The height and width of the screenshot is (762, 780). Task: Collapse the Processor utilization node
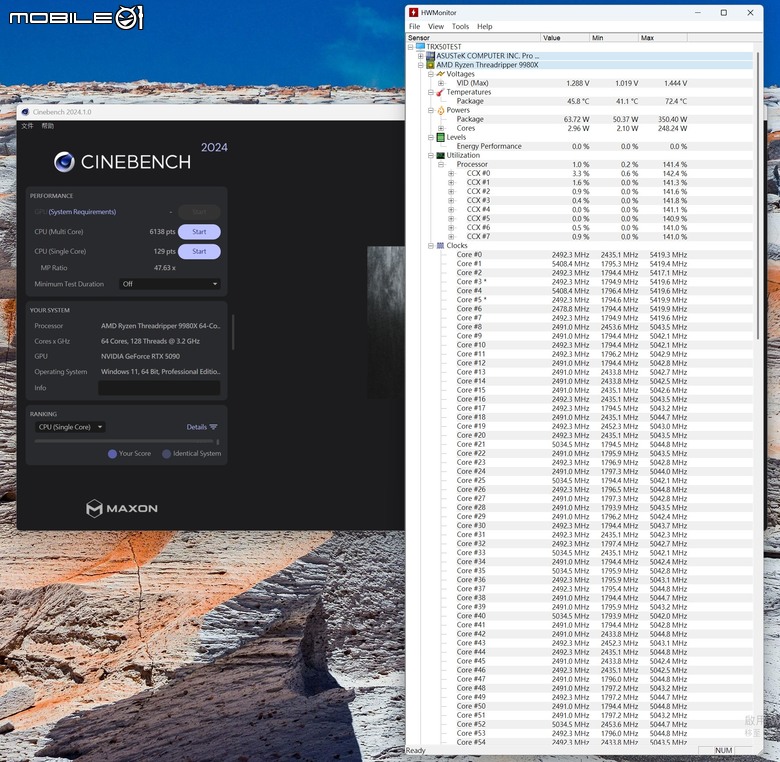pyautogui.click(x=441, y=164)
